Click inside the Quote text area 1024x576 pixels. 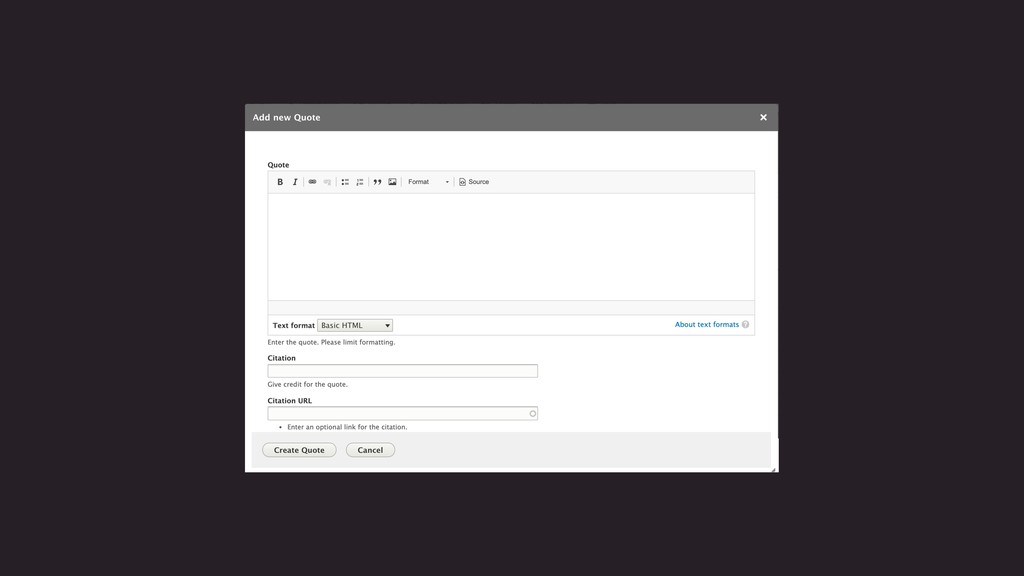(x=511, y=246)
